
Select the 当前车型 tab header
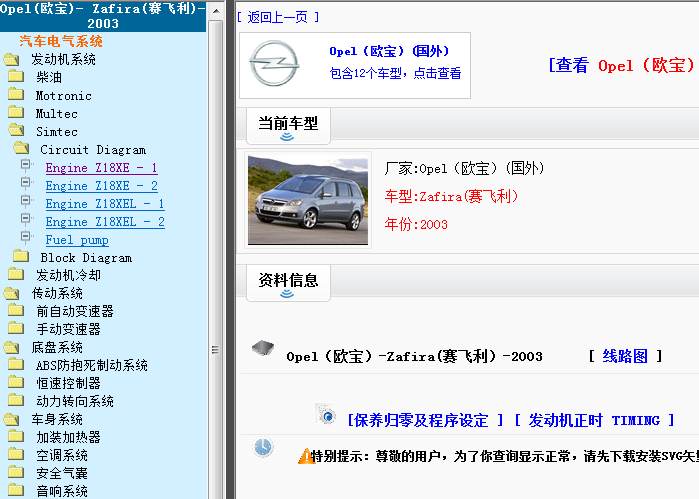[x=288, y=126]
